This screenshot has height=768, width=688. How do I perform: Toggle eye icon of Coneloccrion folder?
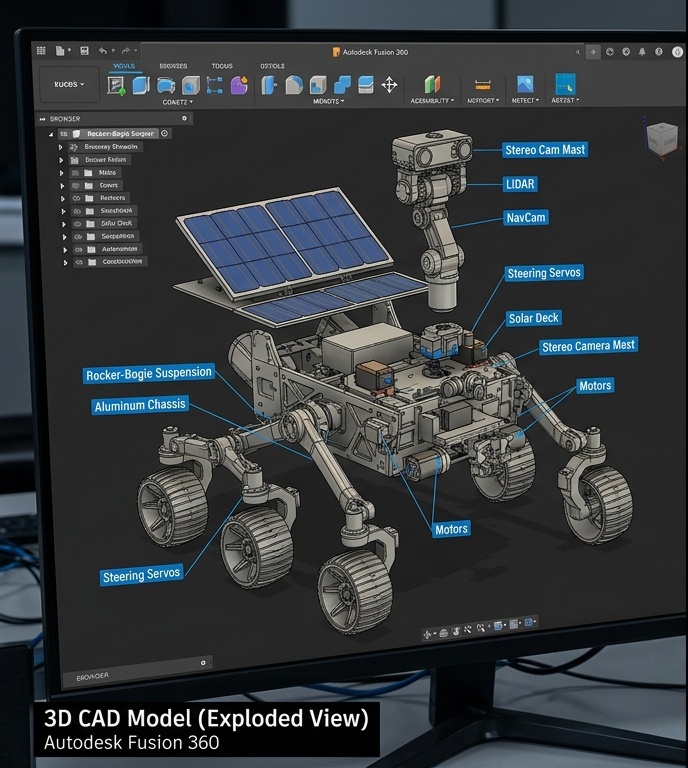click(x=79, y=262)
